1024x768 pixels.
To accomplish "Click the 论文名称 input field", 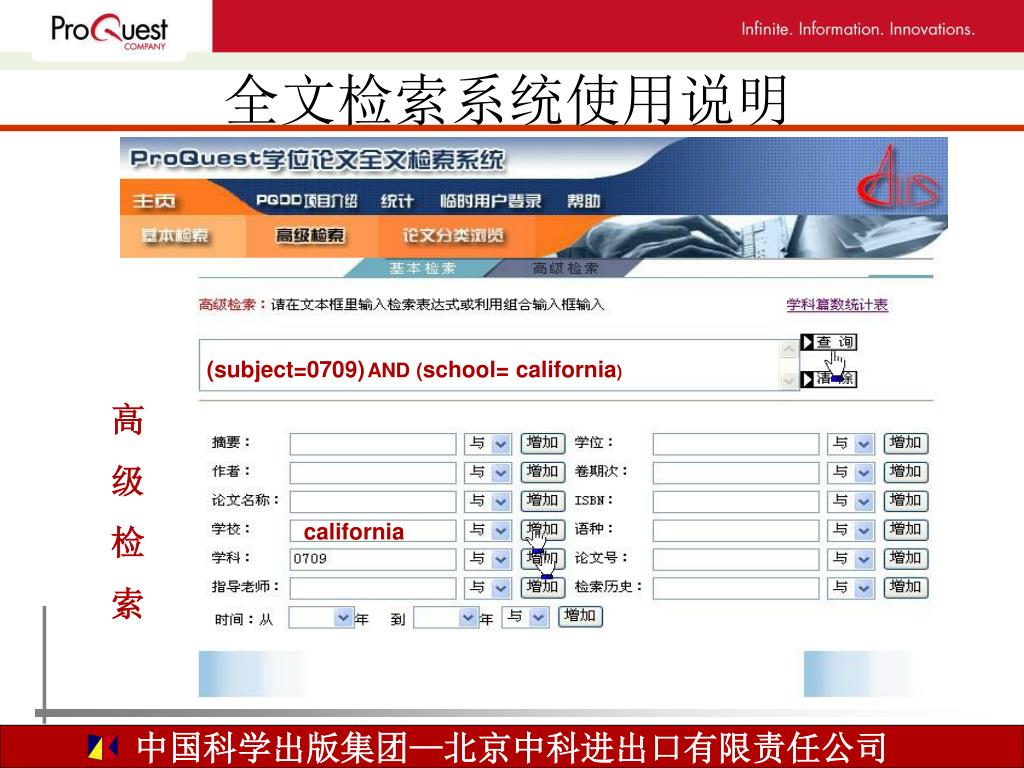I will 373,502.
